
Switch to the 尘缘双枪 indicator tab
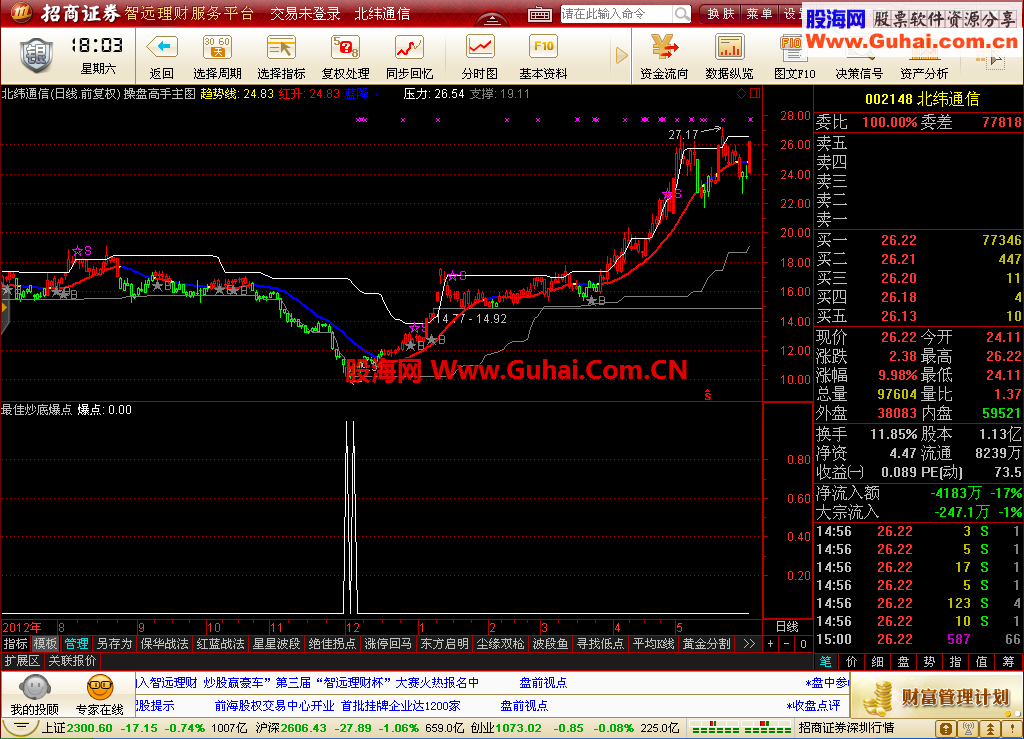(500, 644)
